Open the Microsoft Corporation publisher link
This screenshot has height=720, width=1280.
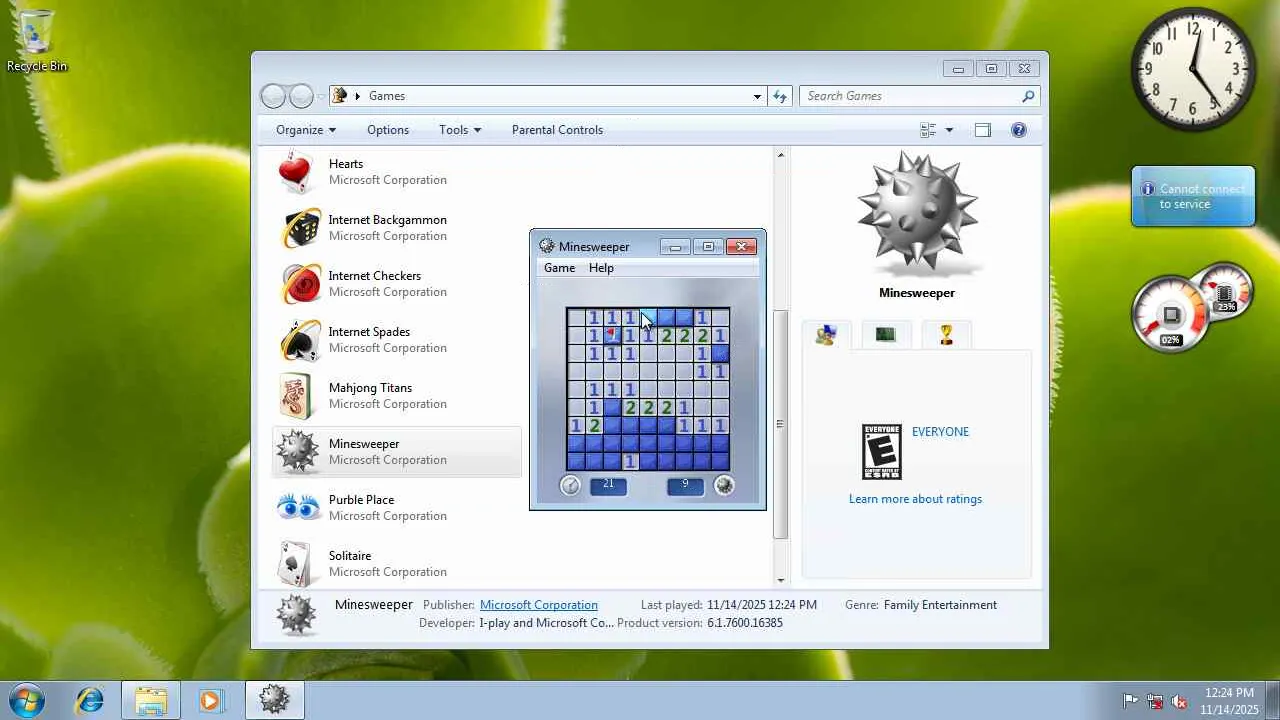point(539,605)
